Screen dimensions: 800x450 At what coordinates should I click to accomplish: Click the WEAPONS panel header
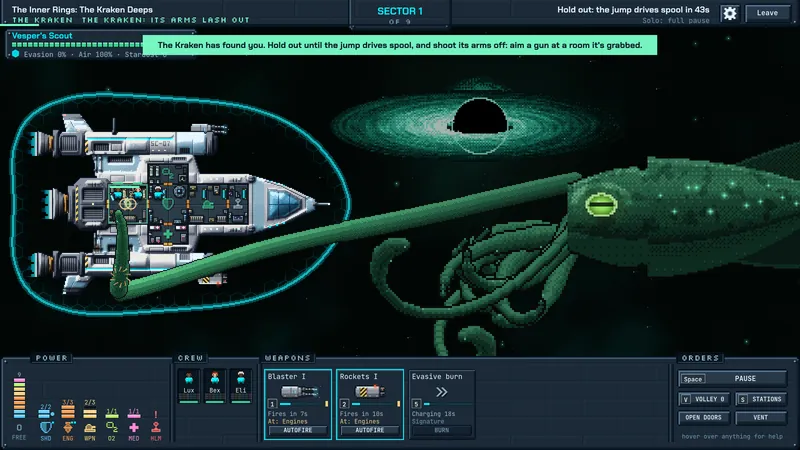[287, 358]
